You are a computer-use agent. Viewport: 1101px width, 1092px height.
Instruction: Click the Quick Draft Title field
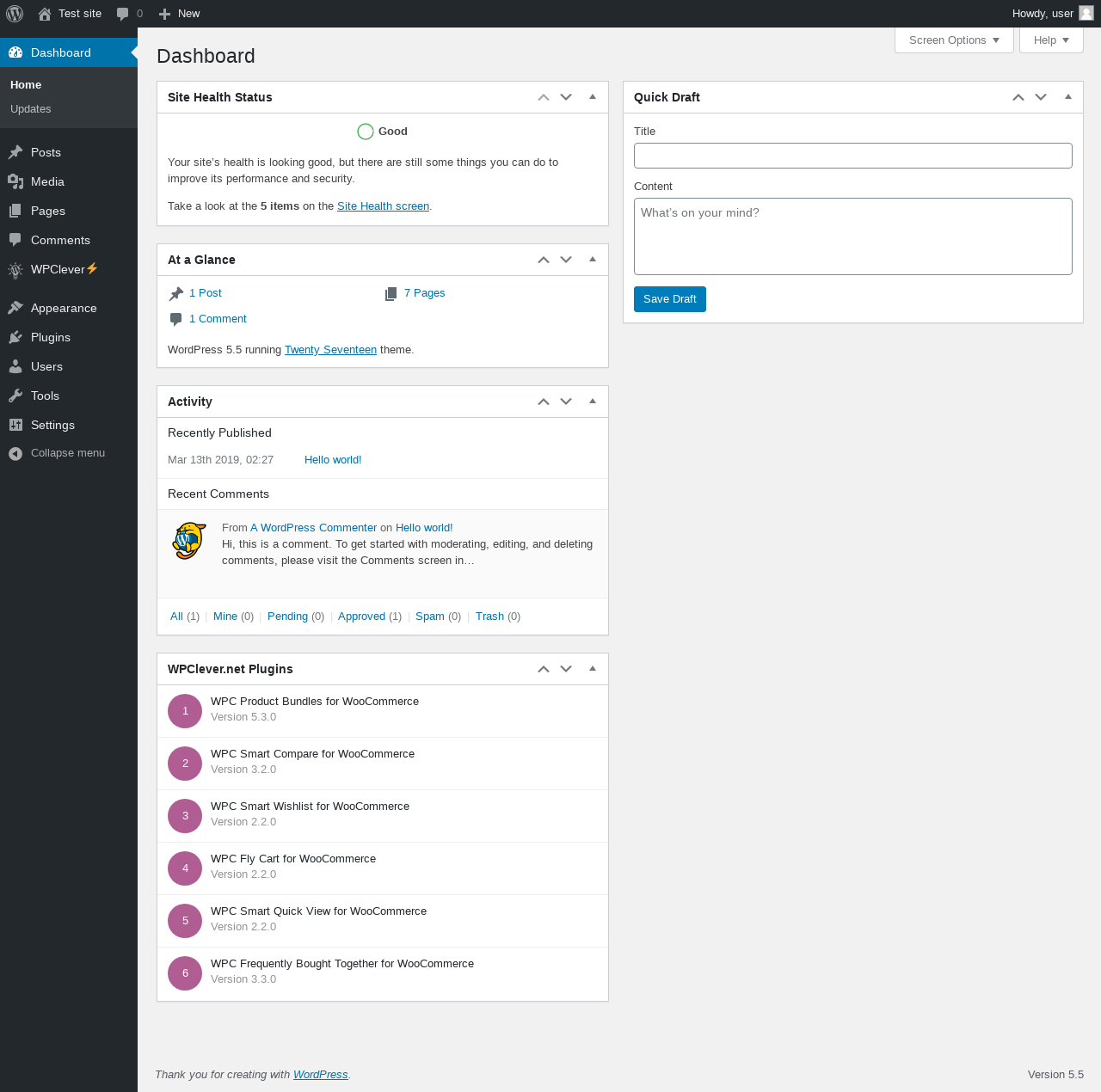click(853, 156)
